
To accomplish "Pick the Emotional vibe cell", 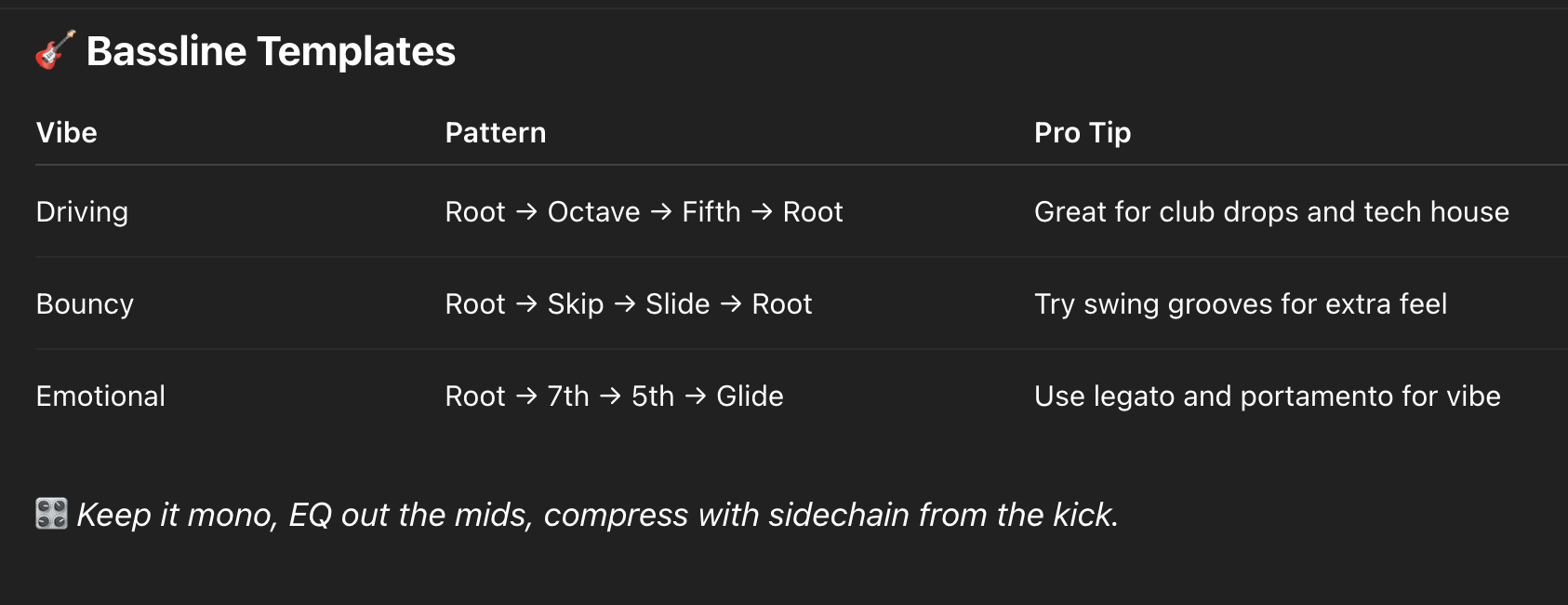I will (100, 396).
